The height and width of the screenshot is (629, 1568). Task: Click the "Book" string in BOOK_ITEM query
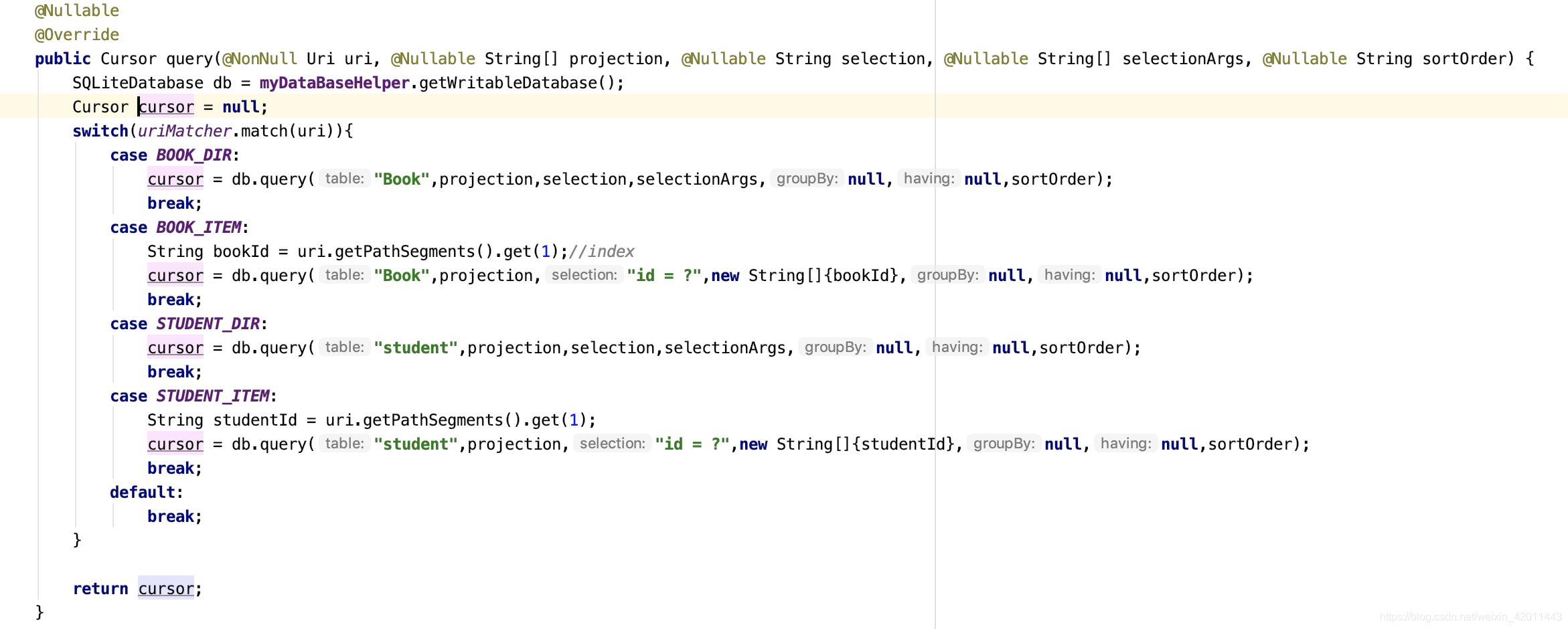click(402, 276)
